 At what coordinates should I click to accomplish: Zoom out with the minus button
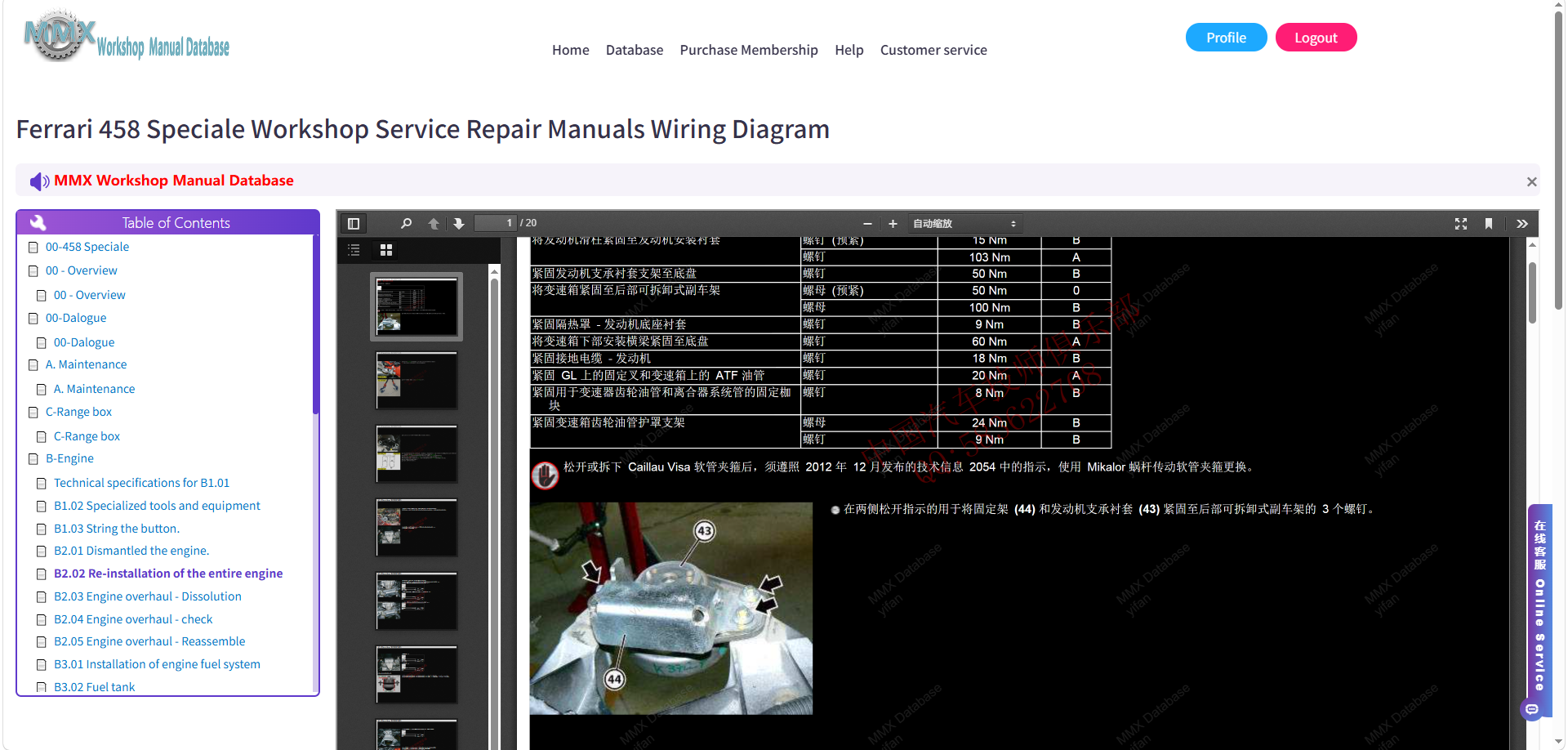point(867,224)
